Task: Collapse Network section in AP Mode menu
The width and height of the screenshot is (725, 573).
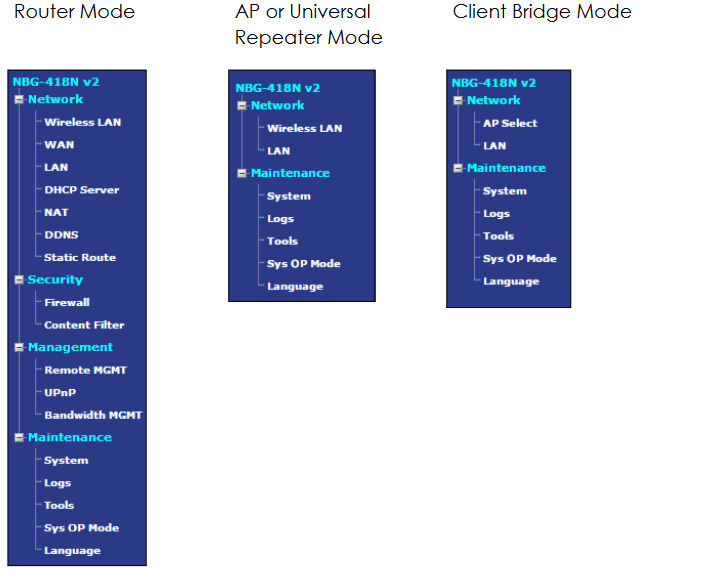Action: click(242, 106)
